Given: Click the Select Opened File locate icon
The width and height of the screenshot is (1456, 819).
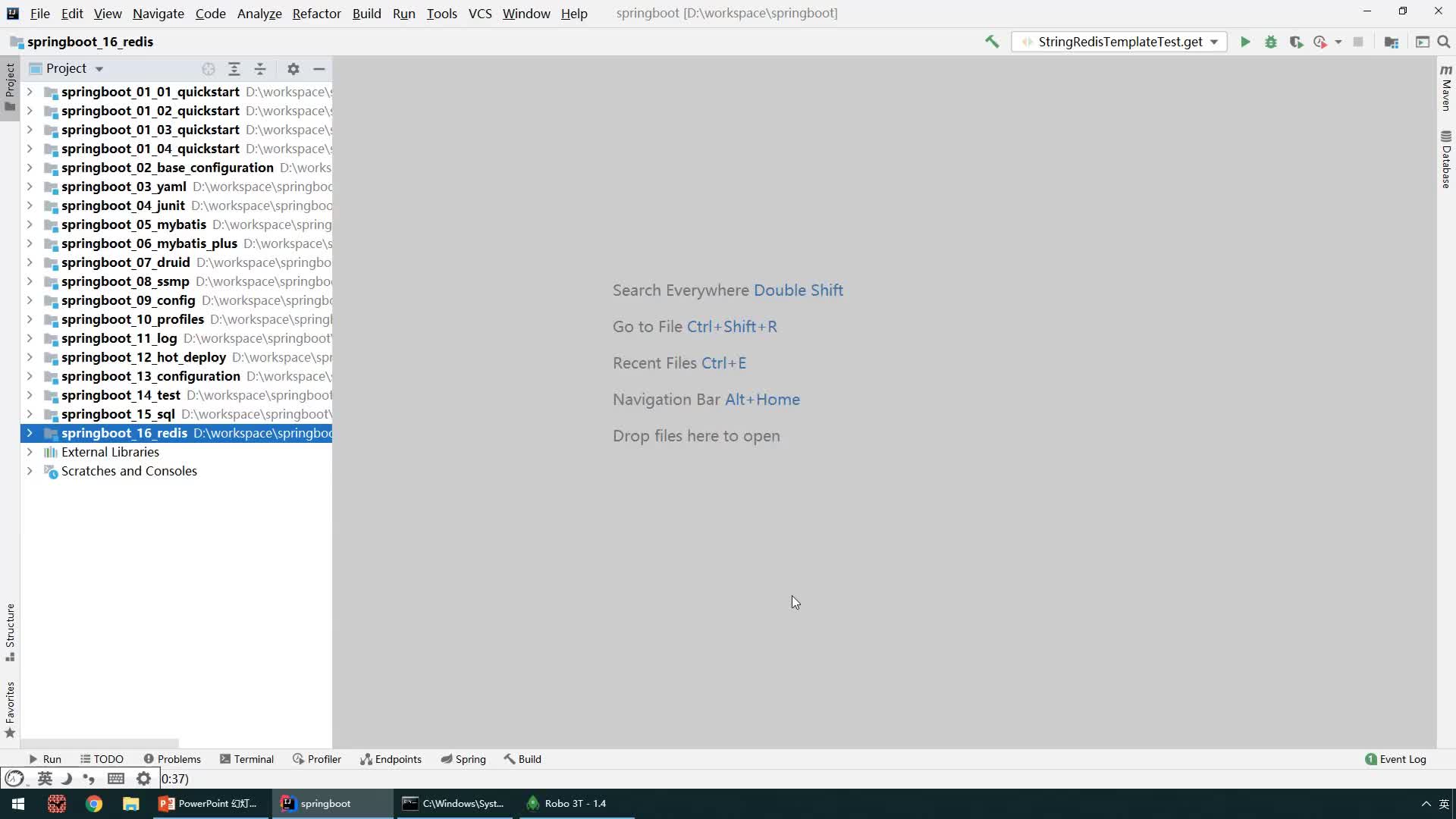Looking at the screenshot, I should [x=209, y=69].
